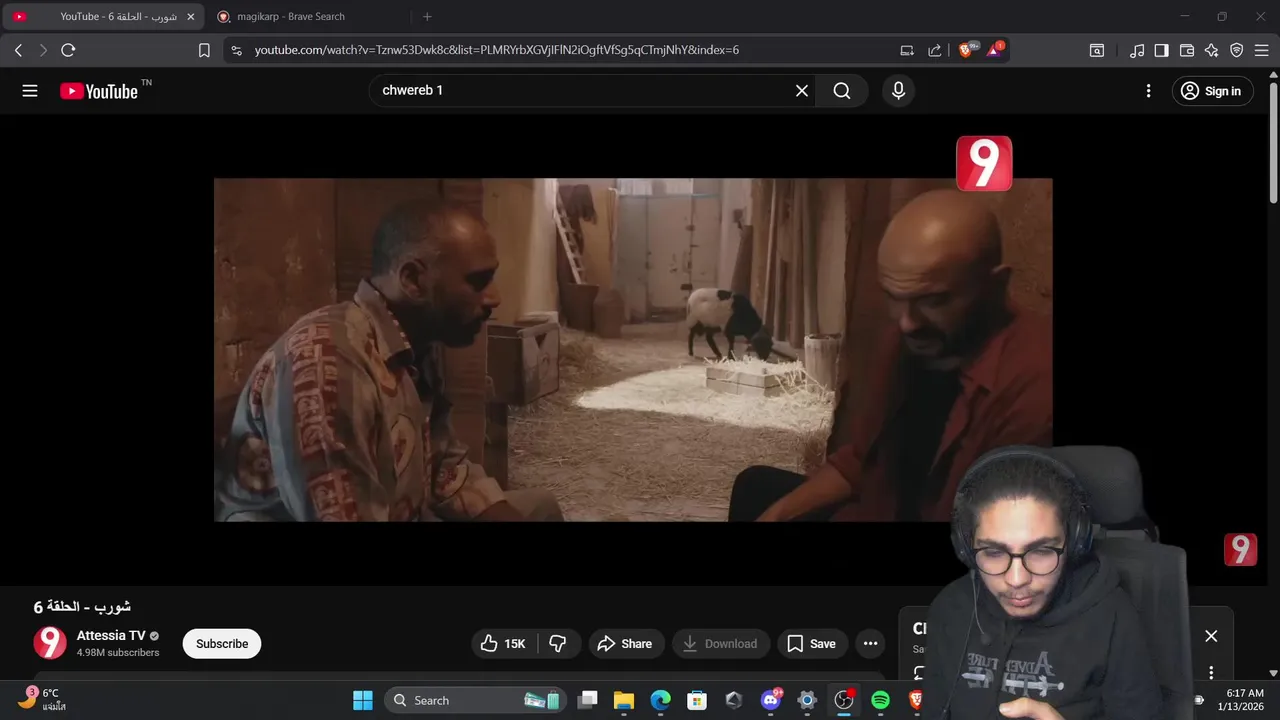Like the video with 15K likes
The image size is (1280, 720).
pyautogui.click(x=503, y=644)
